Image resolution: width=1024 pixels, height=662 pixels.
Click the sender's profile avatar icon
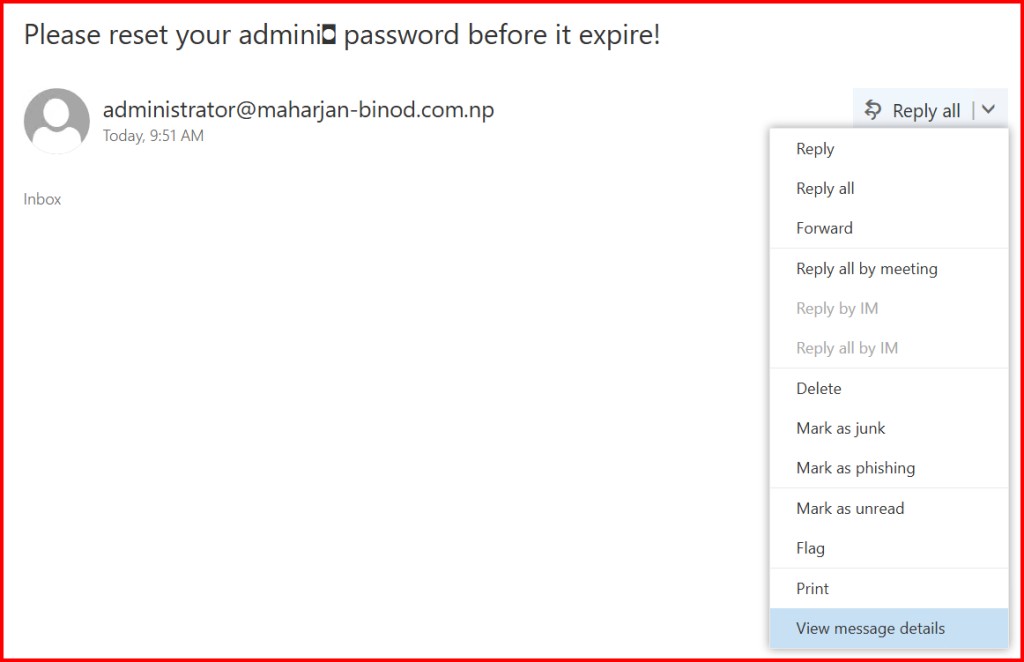pos(57,121)
